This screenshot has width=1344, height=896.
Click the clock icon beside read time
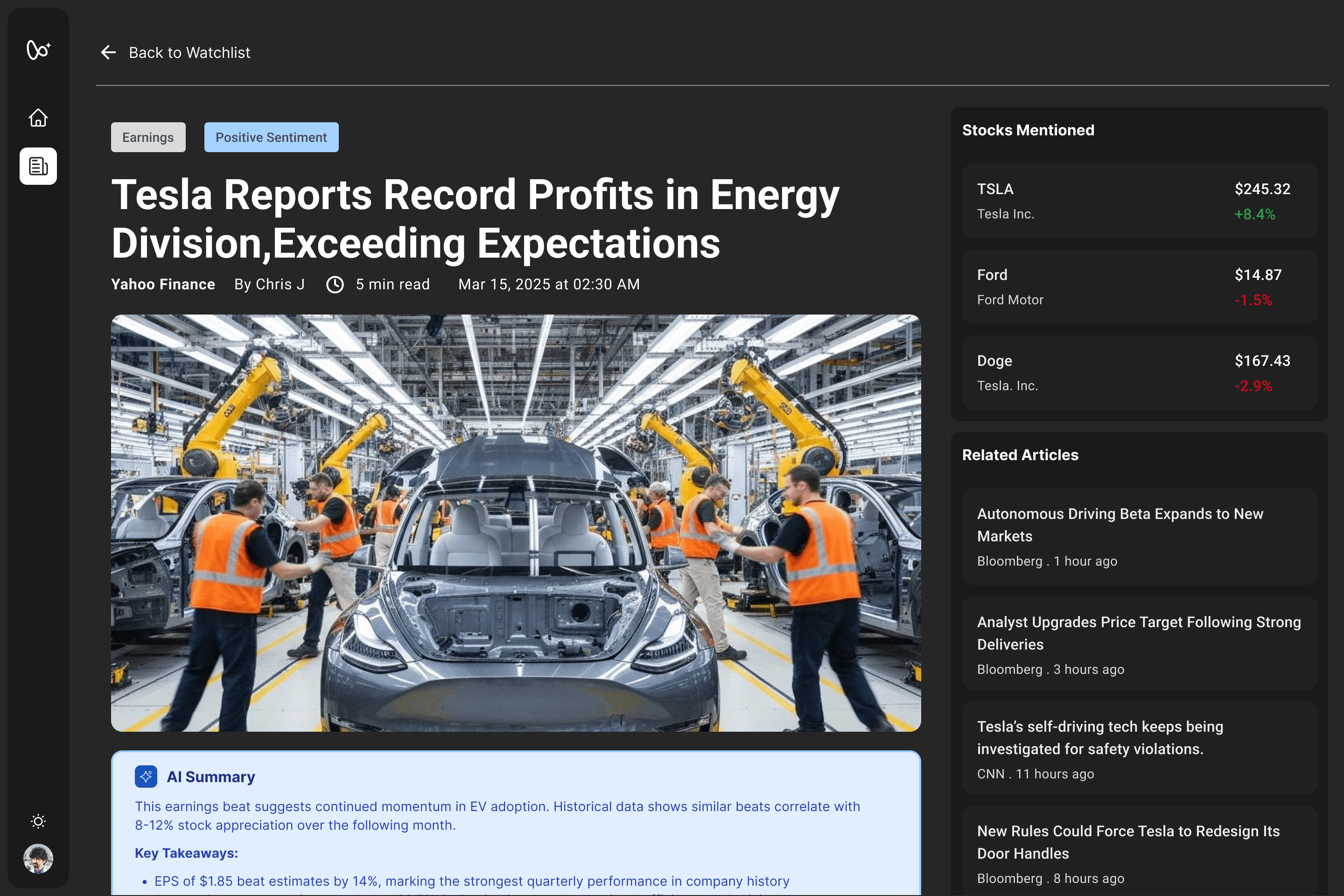pos(335,285)
